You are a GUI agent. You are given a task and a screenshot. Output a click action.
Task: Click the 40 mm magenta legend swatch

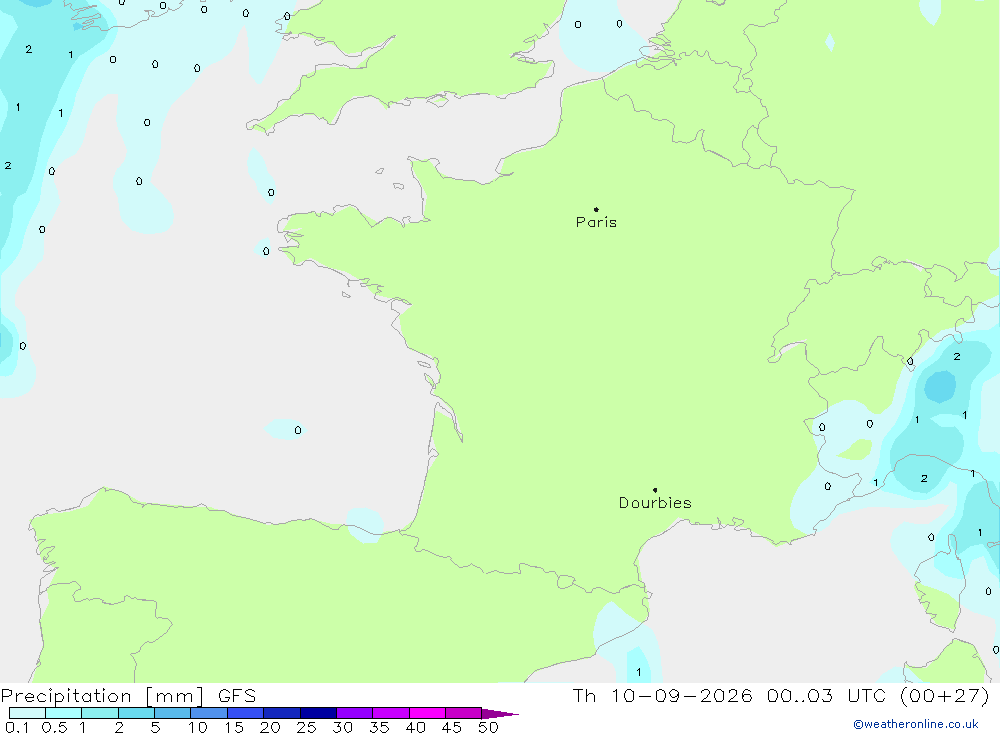[427, 713]
